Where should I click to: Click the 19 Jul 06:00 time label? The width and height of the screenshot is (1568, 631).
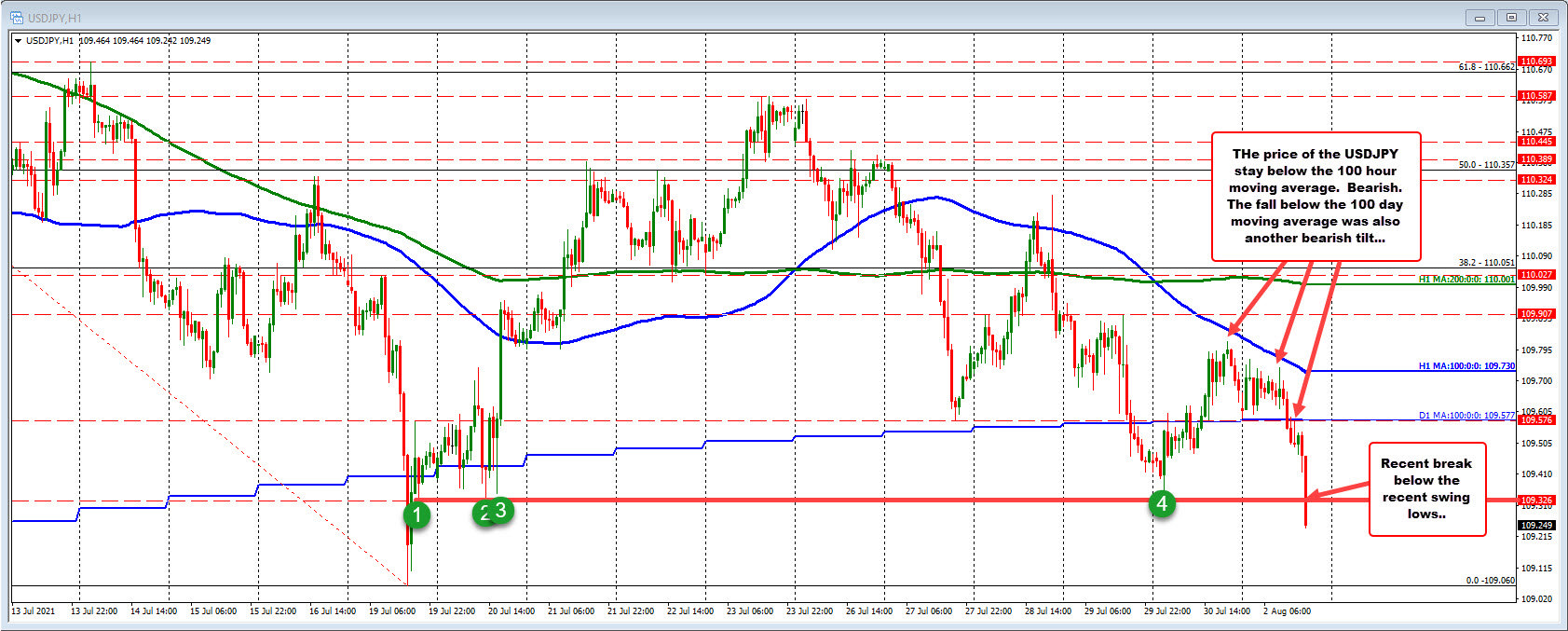[392, 611]
